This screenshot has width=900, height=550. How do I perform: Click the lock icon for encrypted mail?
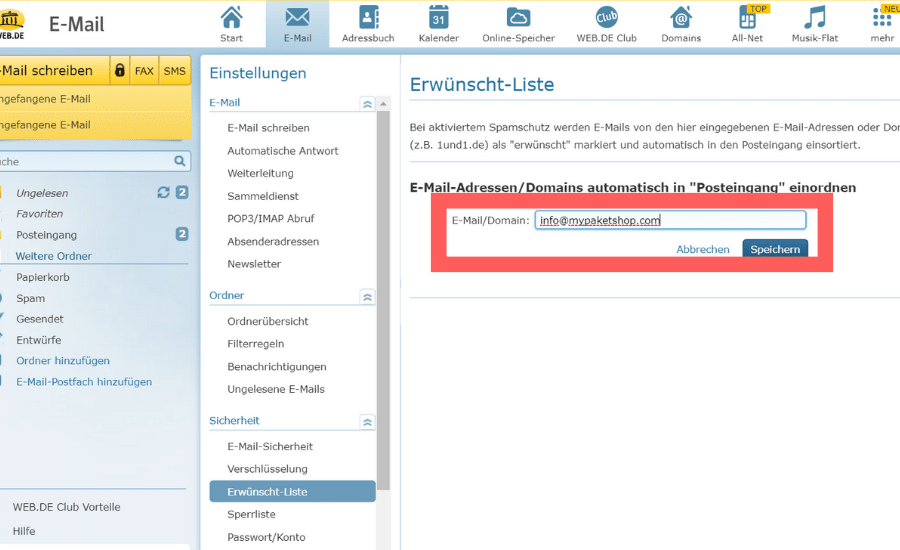click(x=120, y=71)
